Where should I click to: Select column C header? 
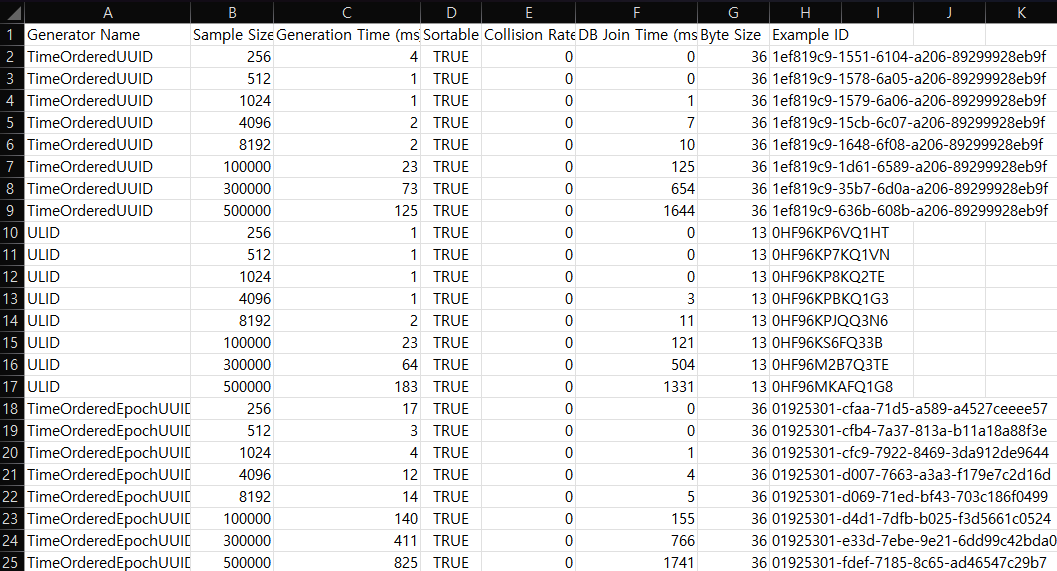pos(346,12)
